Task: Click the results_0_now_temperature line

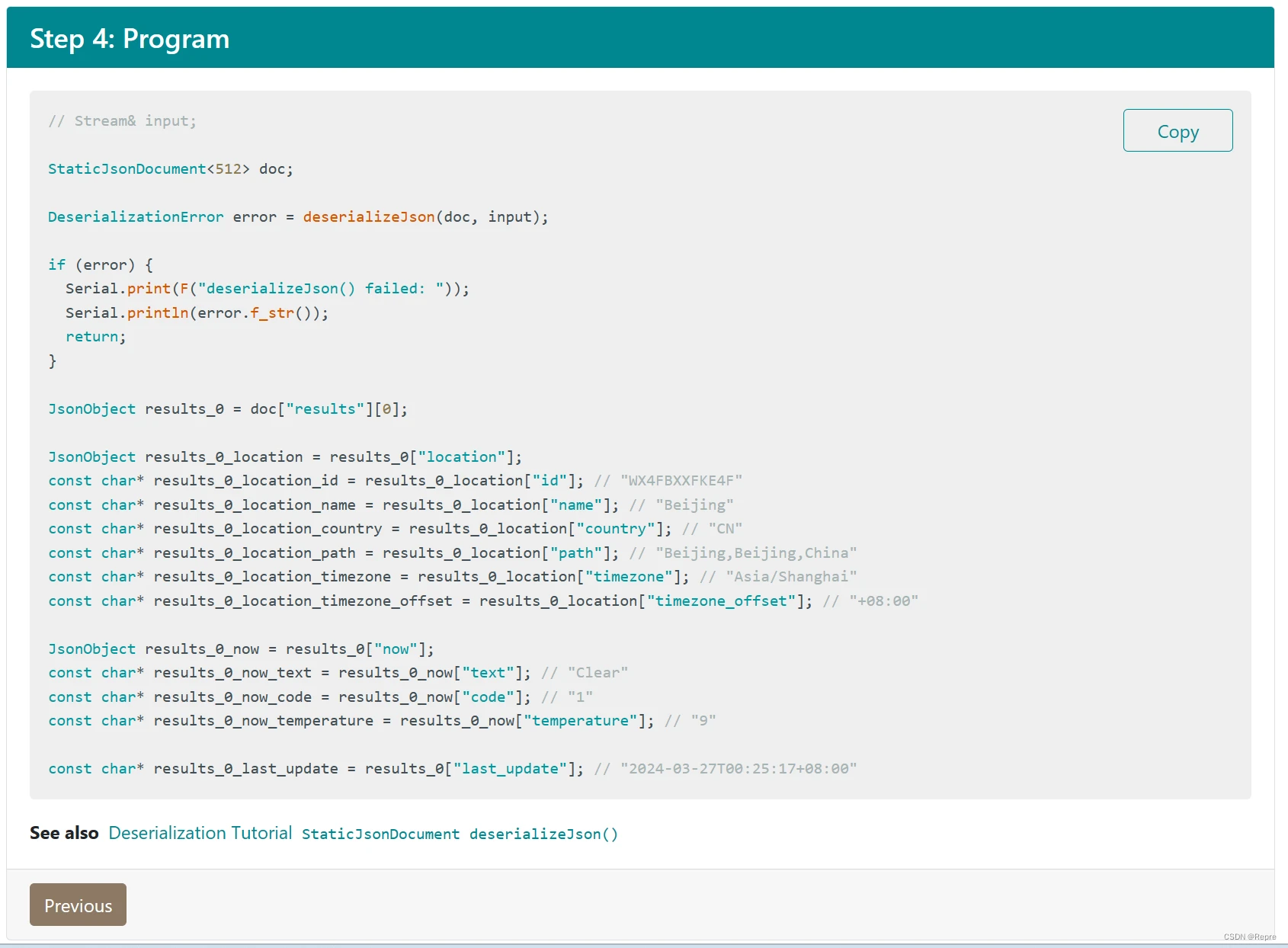Action: (382, 721)
